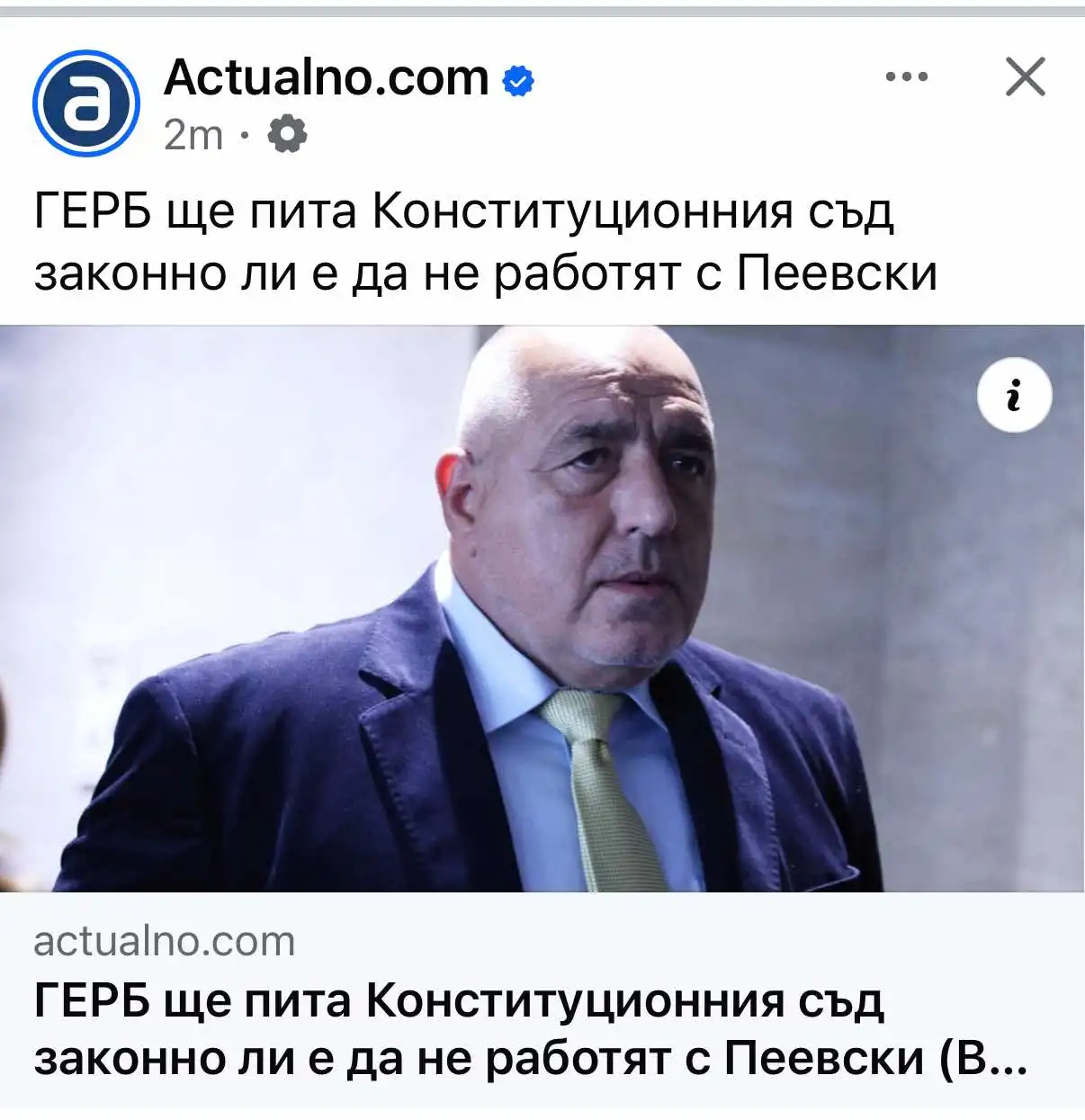Screen dimensions: 1085x1120
Task: Select the post caption text above the image
Action: [x=486, y=243]
